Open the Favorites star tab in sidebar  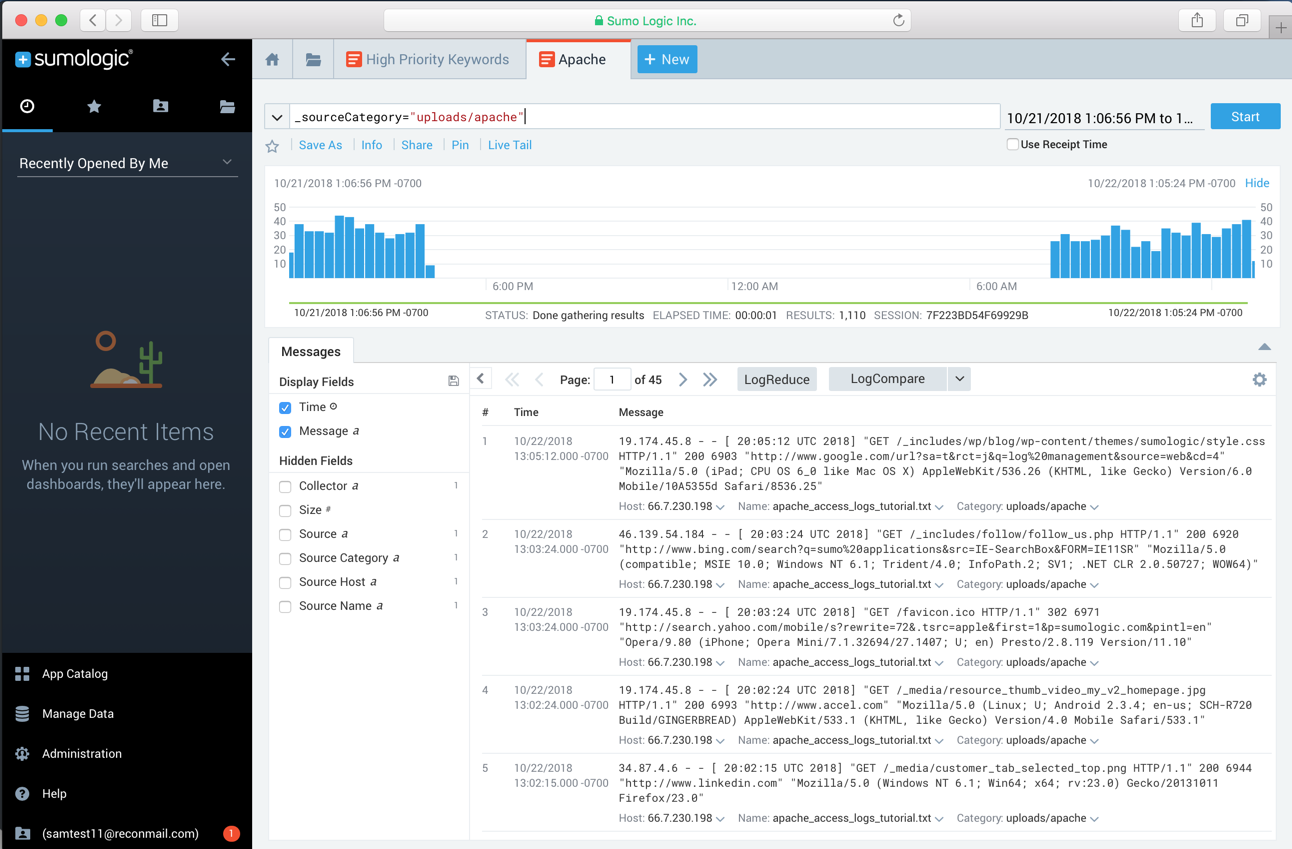tap(94, 106)
